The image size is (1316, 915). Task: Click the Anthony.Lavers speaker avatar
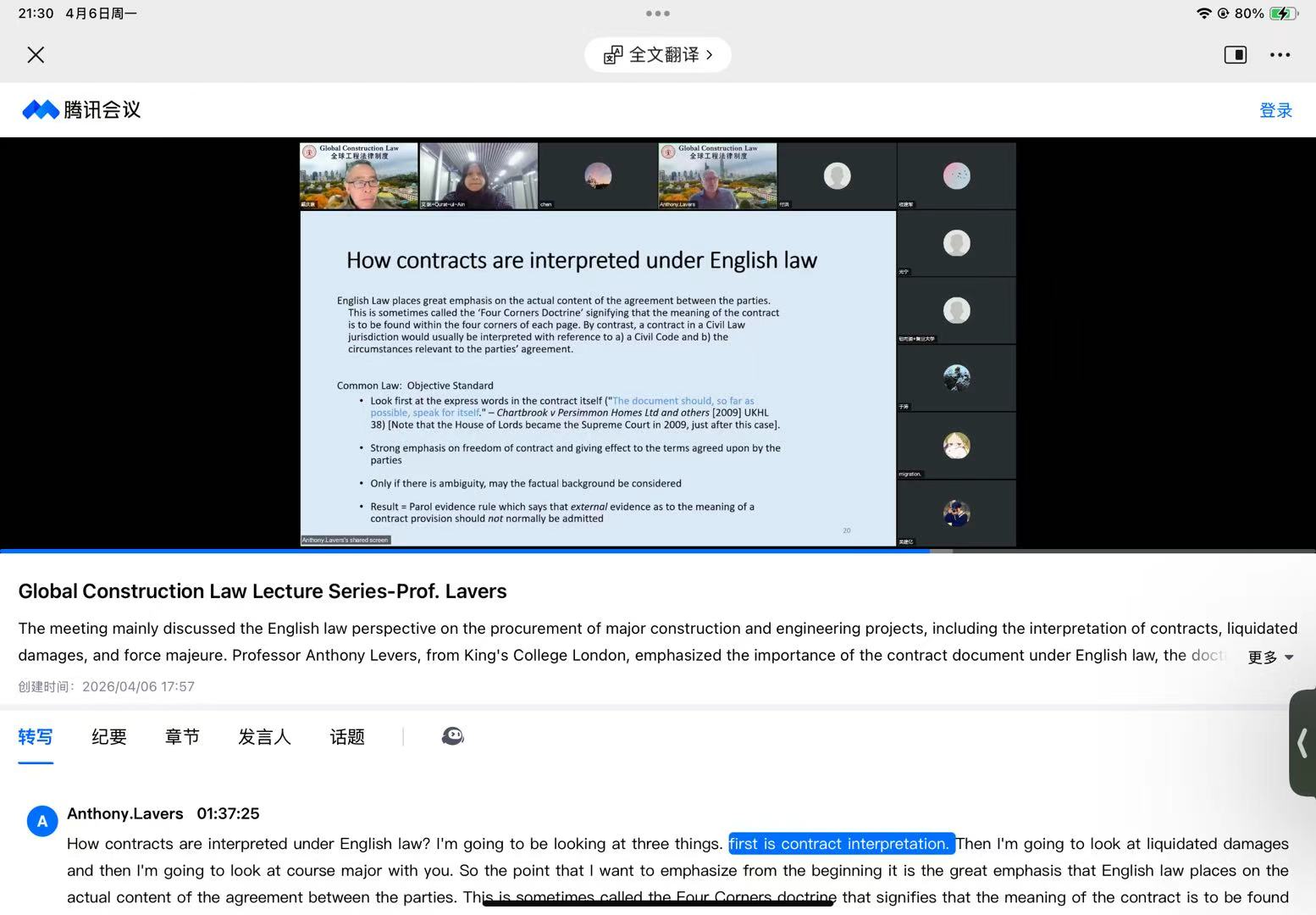click(42, 820)
